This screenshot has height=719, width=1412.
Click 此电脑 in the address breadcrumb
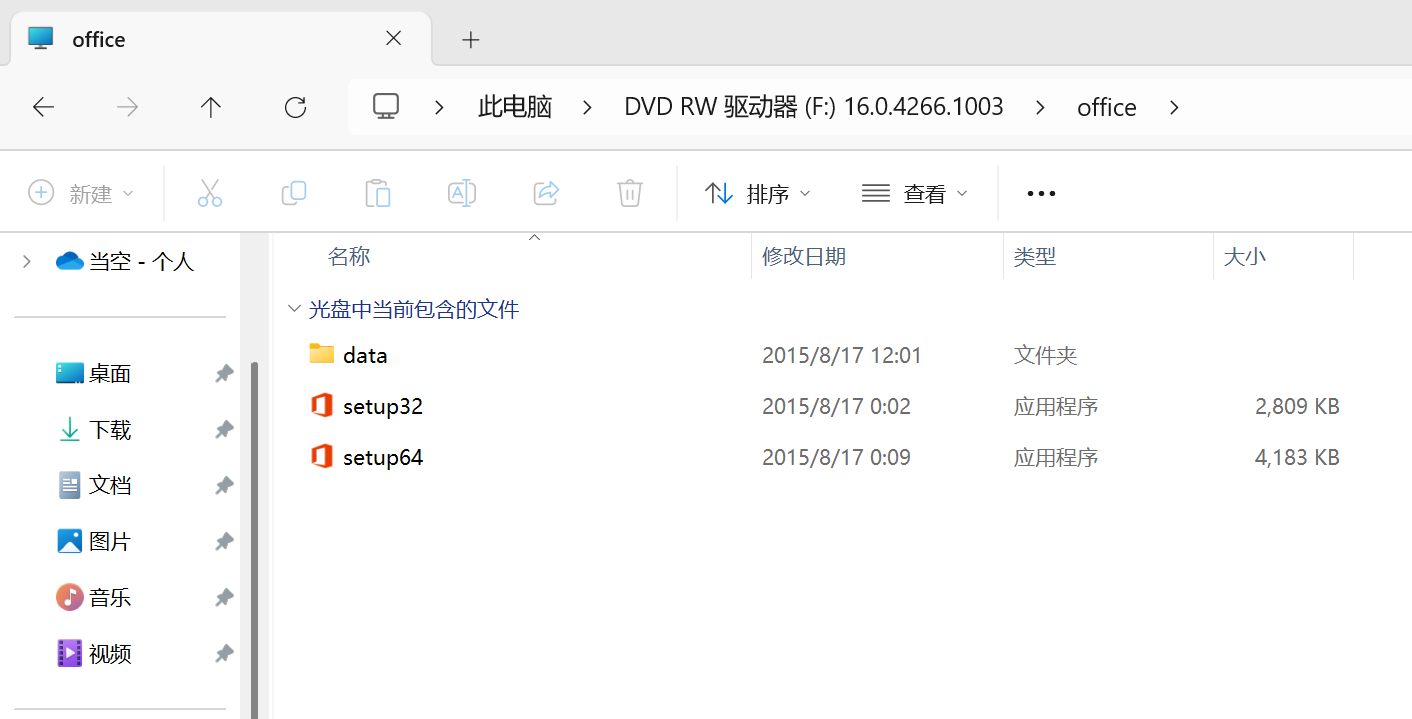click(x=514, y=107)
